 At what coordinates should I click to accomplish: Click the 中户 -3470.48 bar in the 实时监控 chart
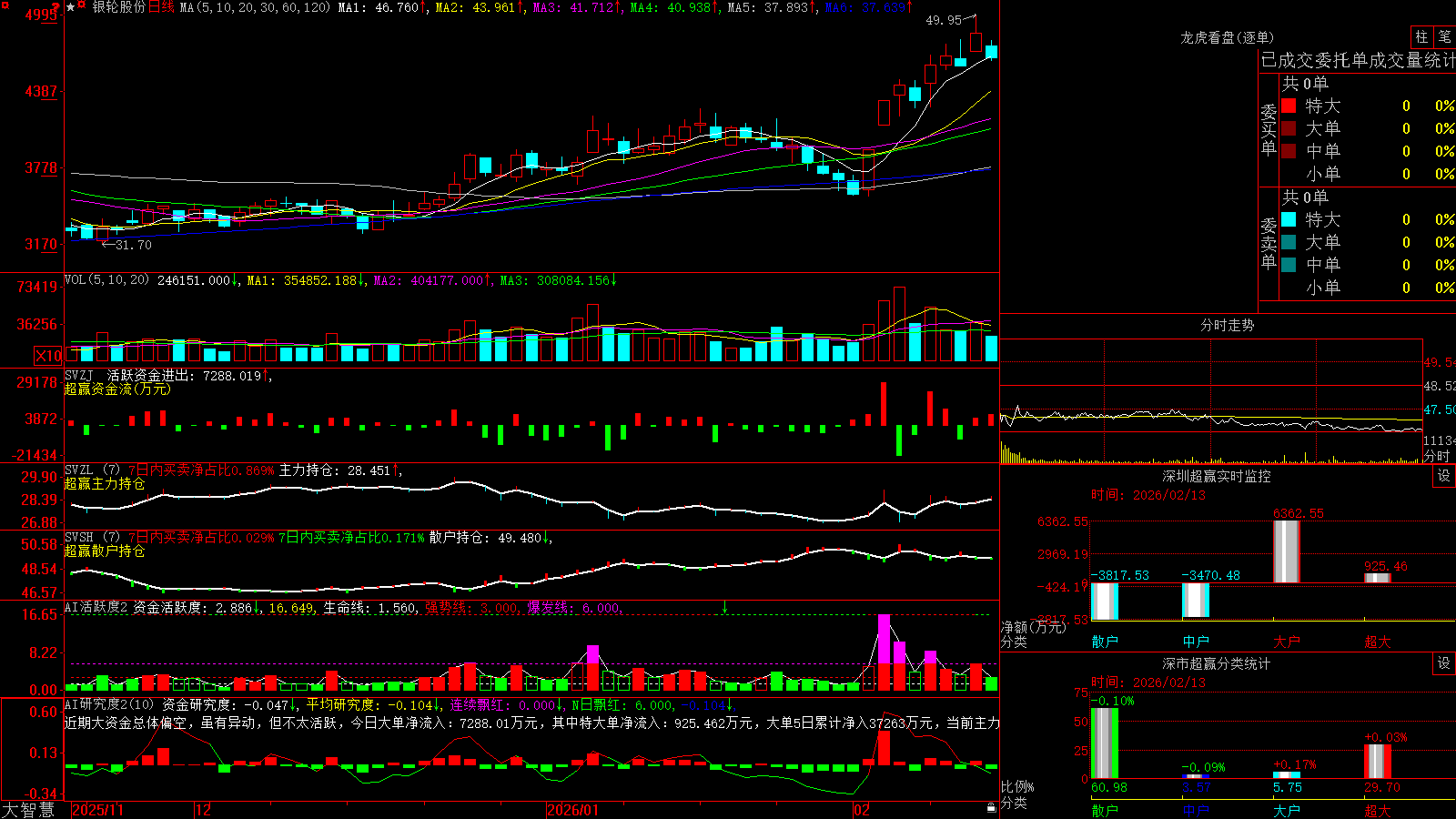pos(1195,600)
